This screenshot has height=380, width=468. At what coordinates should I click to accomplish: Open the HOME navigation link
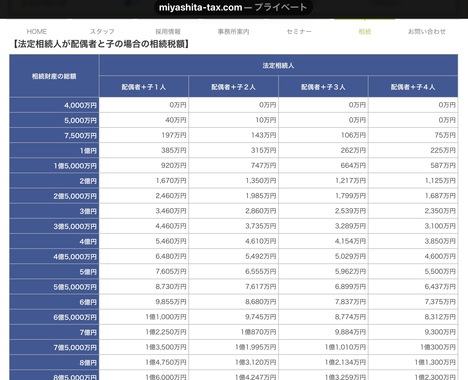point(37,32)
